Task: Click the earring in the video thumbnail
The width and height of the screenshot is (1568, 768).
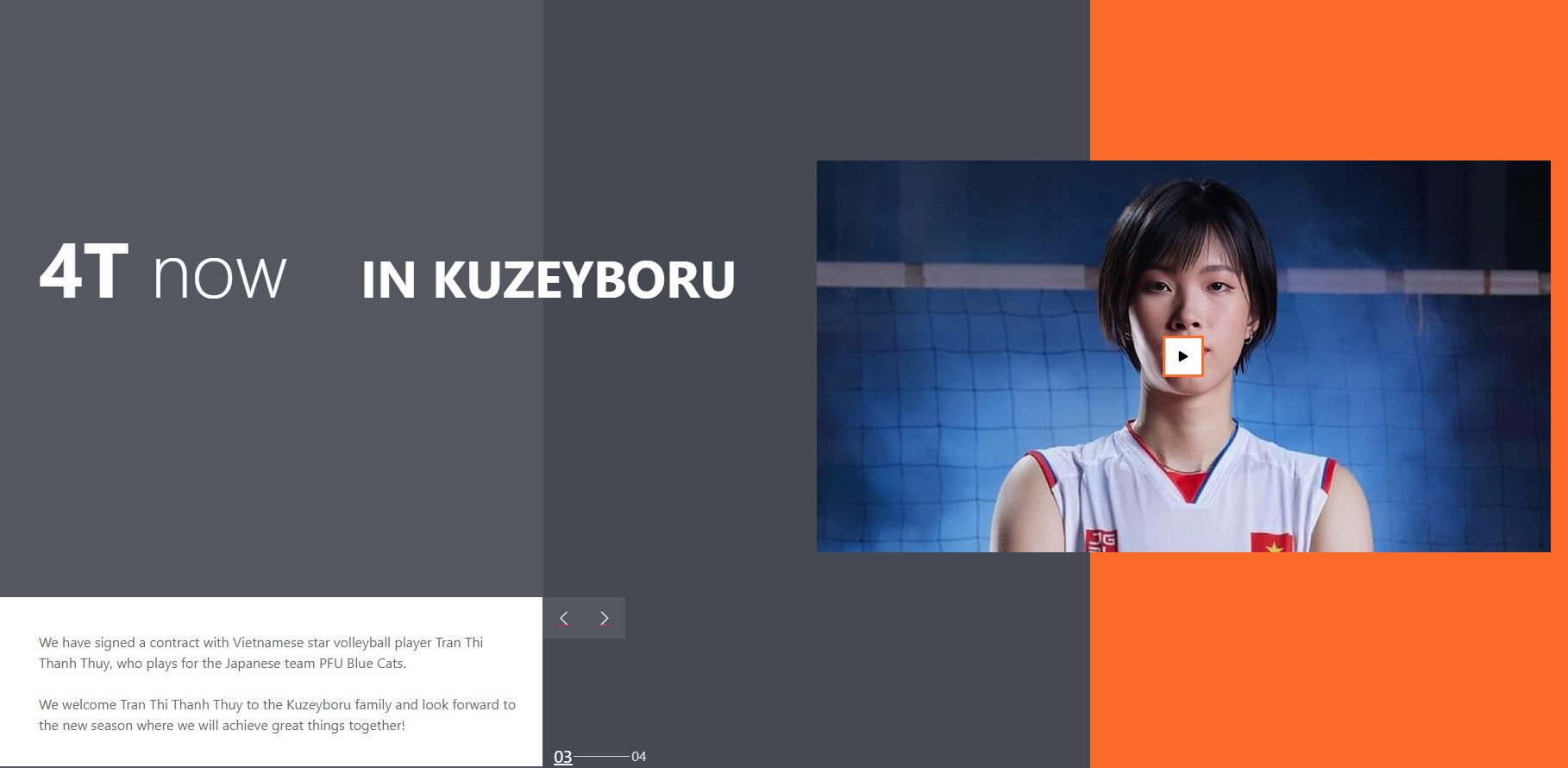Action: pyautogui.click(x=1247, y=339)
